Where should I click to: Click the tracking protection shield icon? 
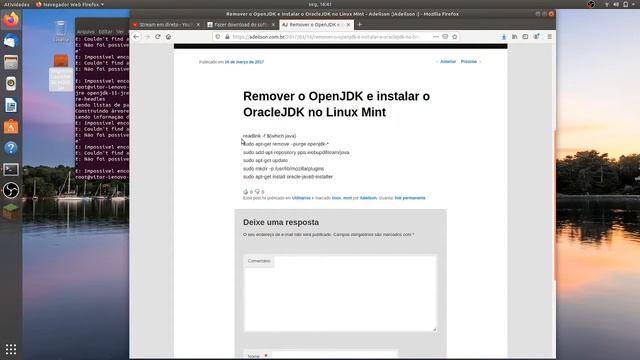(x=218, y=37)
